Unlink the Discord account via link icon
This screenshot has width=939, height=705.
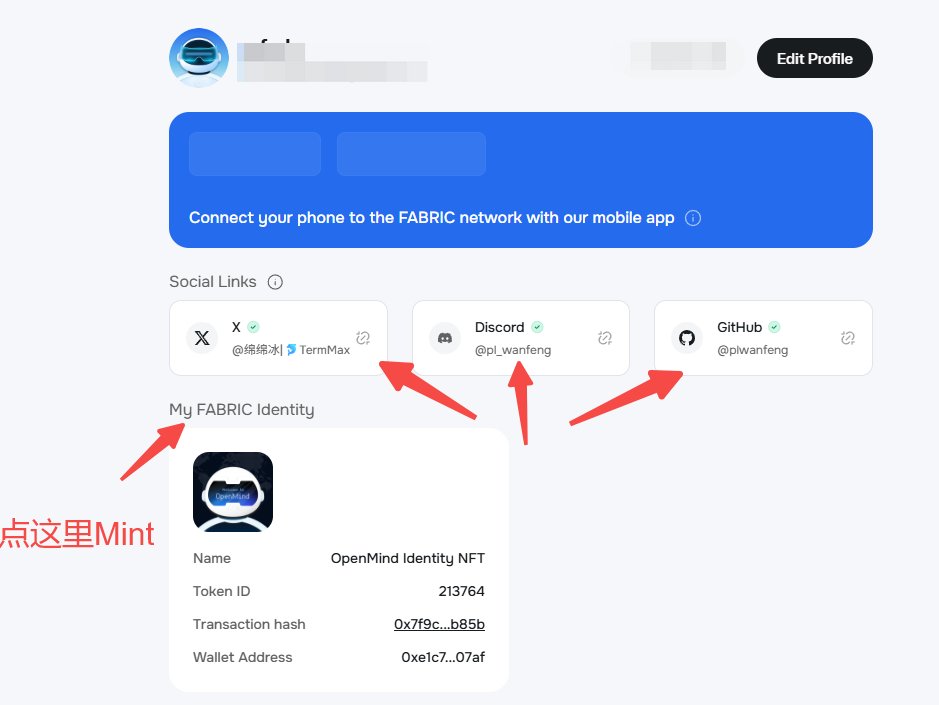point(605,338)
